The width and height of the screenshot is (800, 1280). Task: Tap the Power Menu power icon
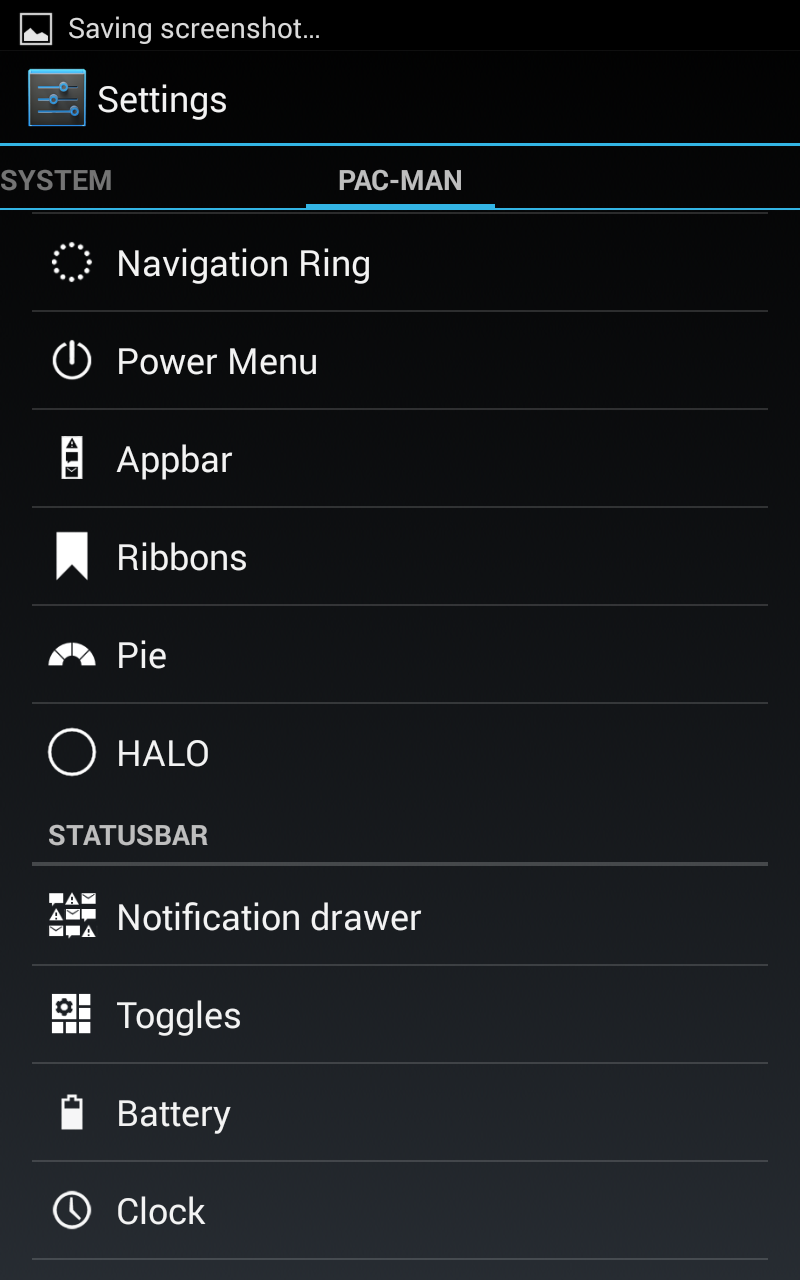(x=72, y=361)
